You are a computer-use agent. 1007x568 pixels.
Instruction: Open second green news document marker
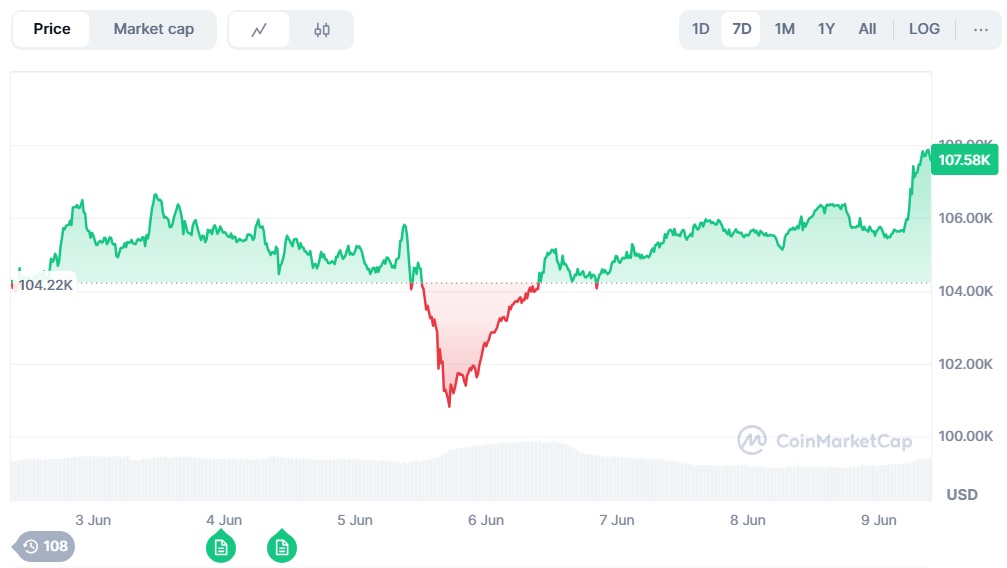[282, 546]
